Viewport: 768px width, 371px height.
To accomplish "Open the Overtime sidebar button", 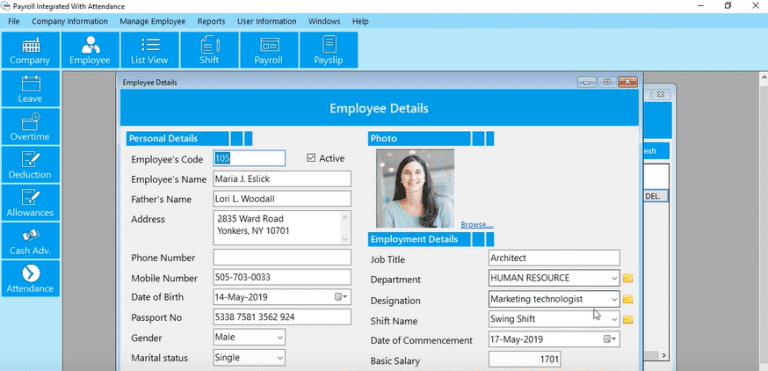I will [30, 126].
